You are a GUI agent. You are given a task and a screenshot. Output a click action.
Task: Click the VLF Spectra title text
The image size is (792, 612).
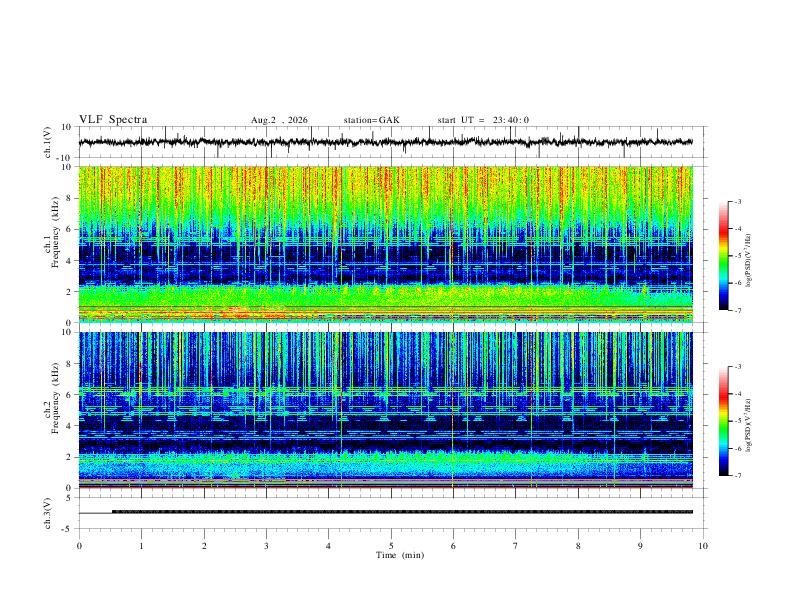(113, 120)
